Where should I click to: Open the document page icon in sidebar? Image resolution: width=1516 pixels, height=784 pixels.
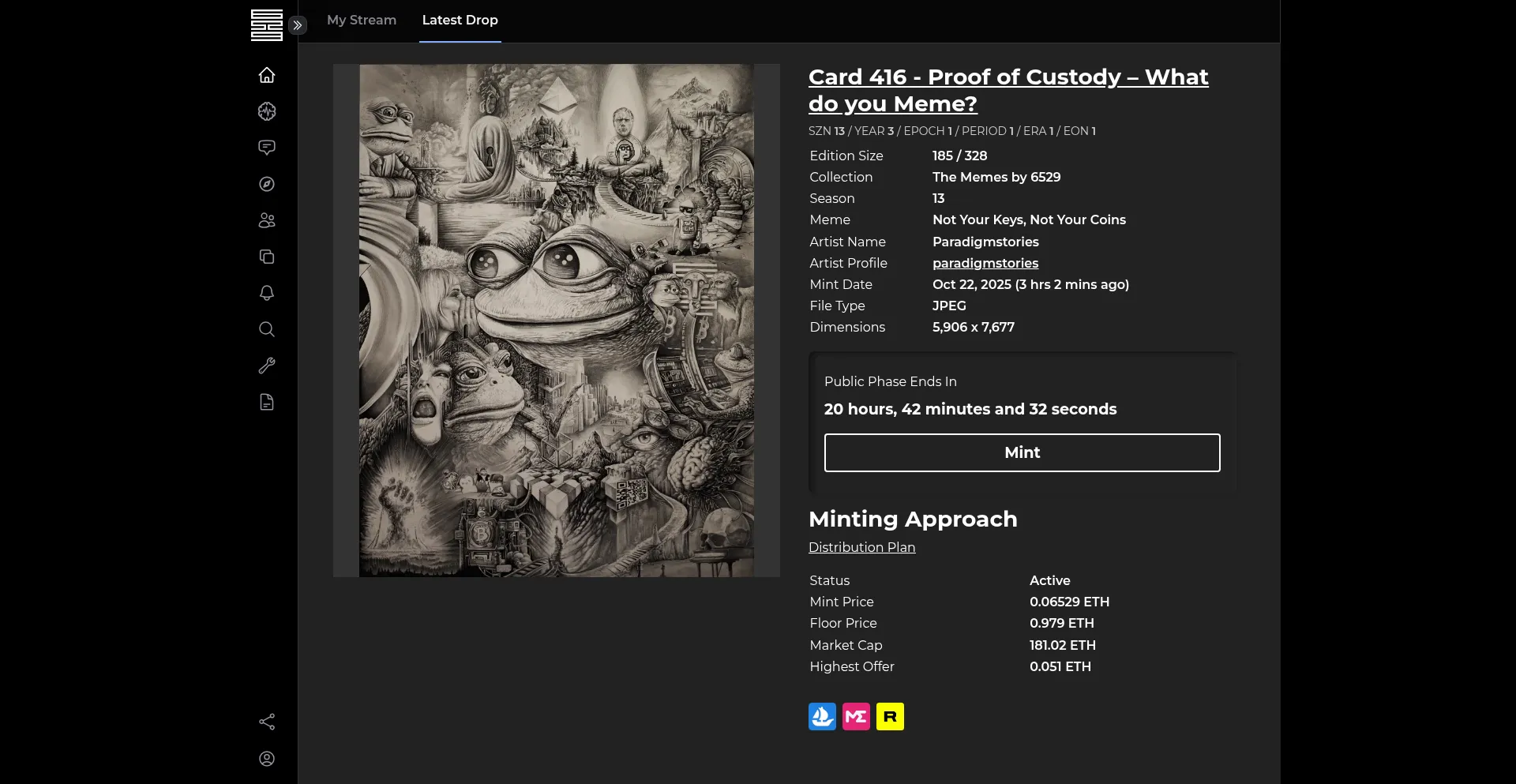click(267, 402)
